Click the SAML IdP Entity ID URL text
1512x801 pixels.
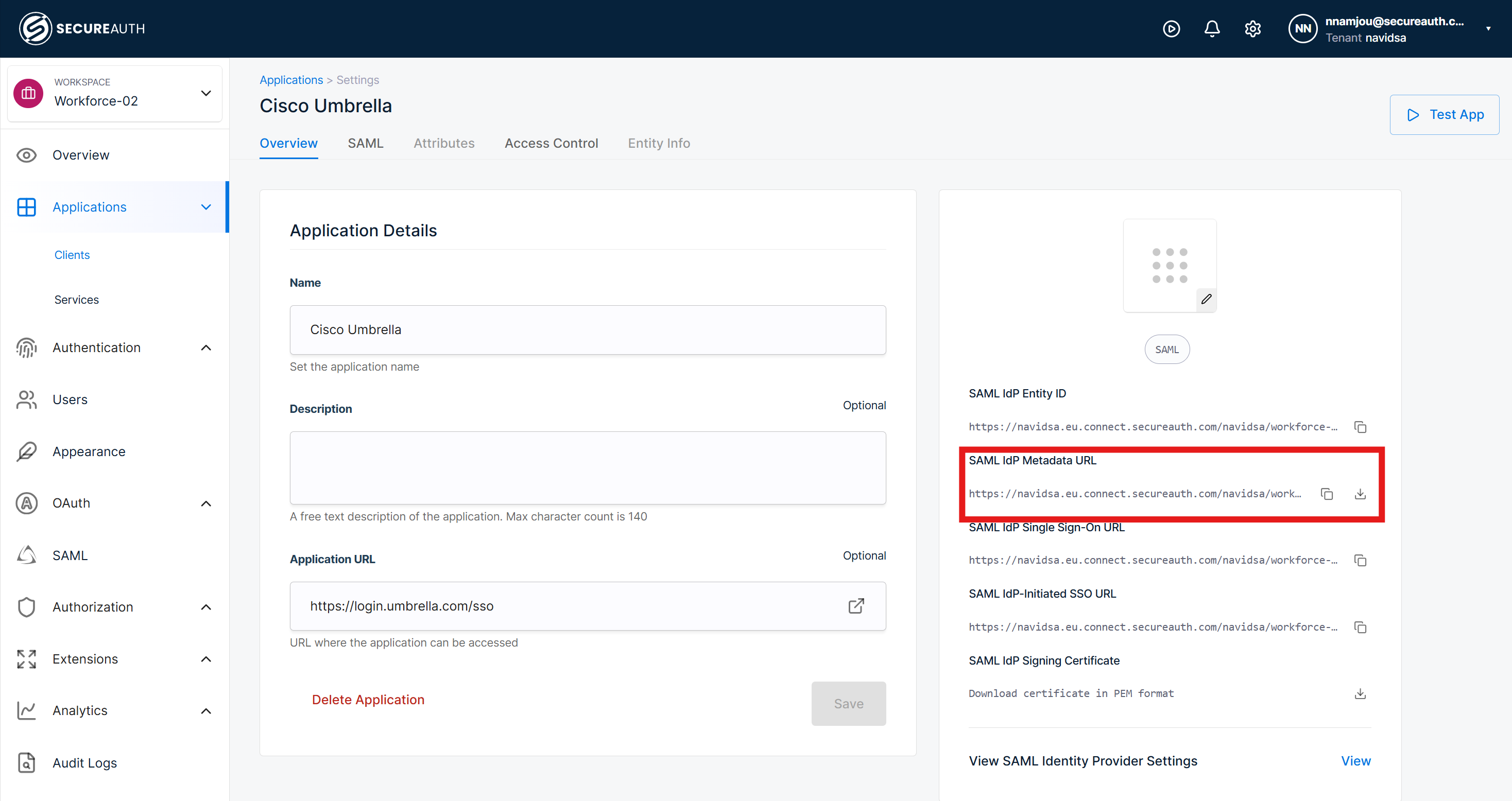tap(1153, 427)
